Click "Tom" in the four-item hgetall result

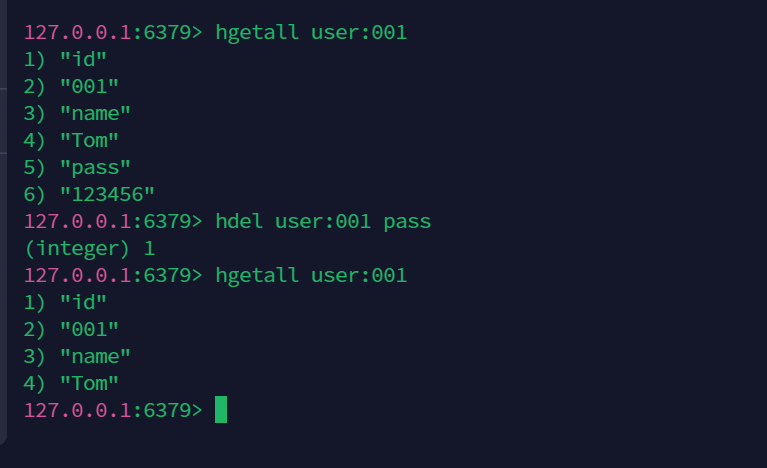[89, 383]
